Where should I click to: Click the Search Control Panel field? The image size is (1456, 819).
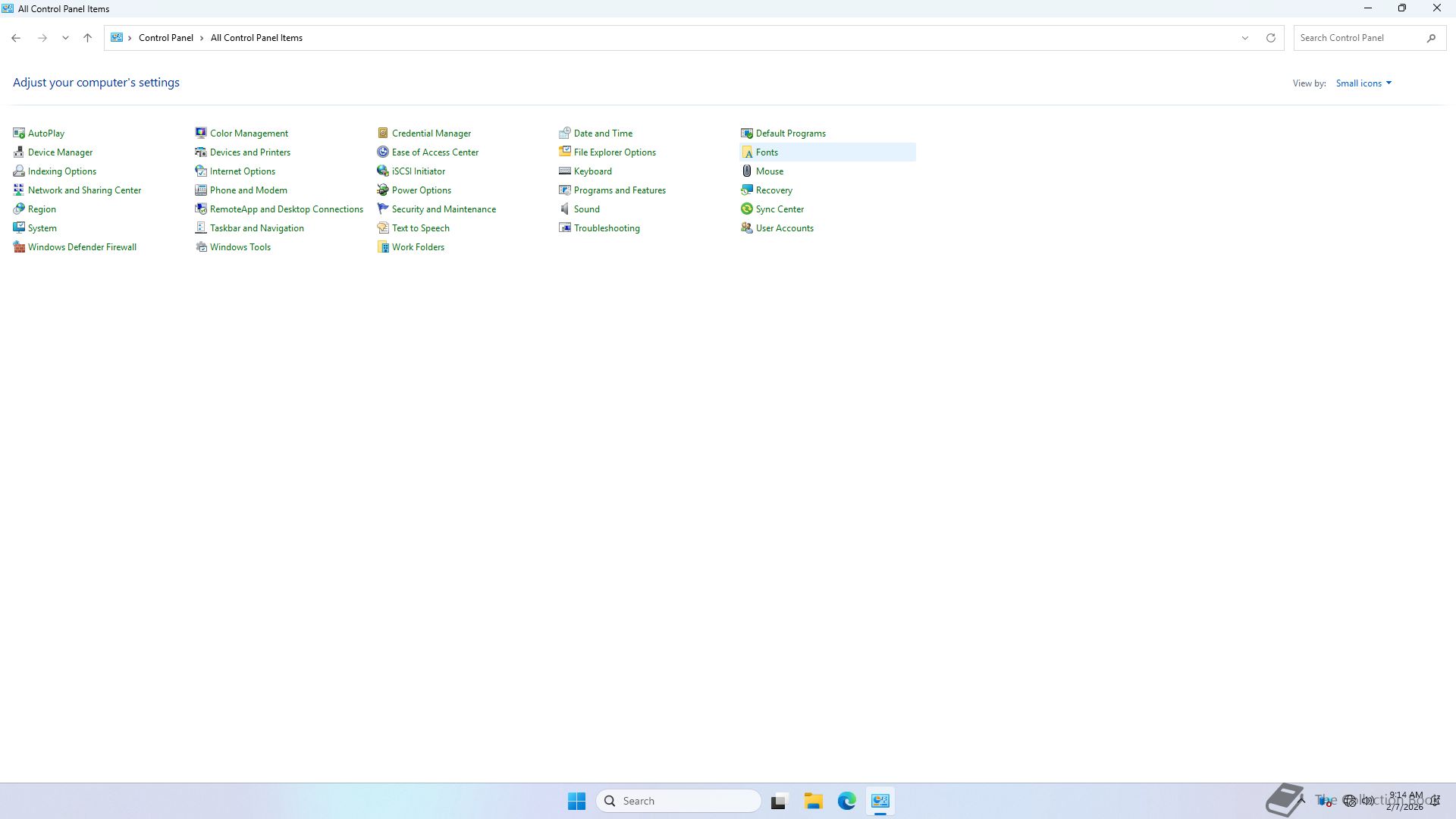pyautogui.click(x=1359, y=38)
